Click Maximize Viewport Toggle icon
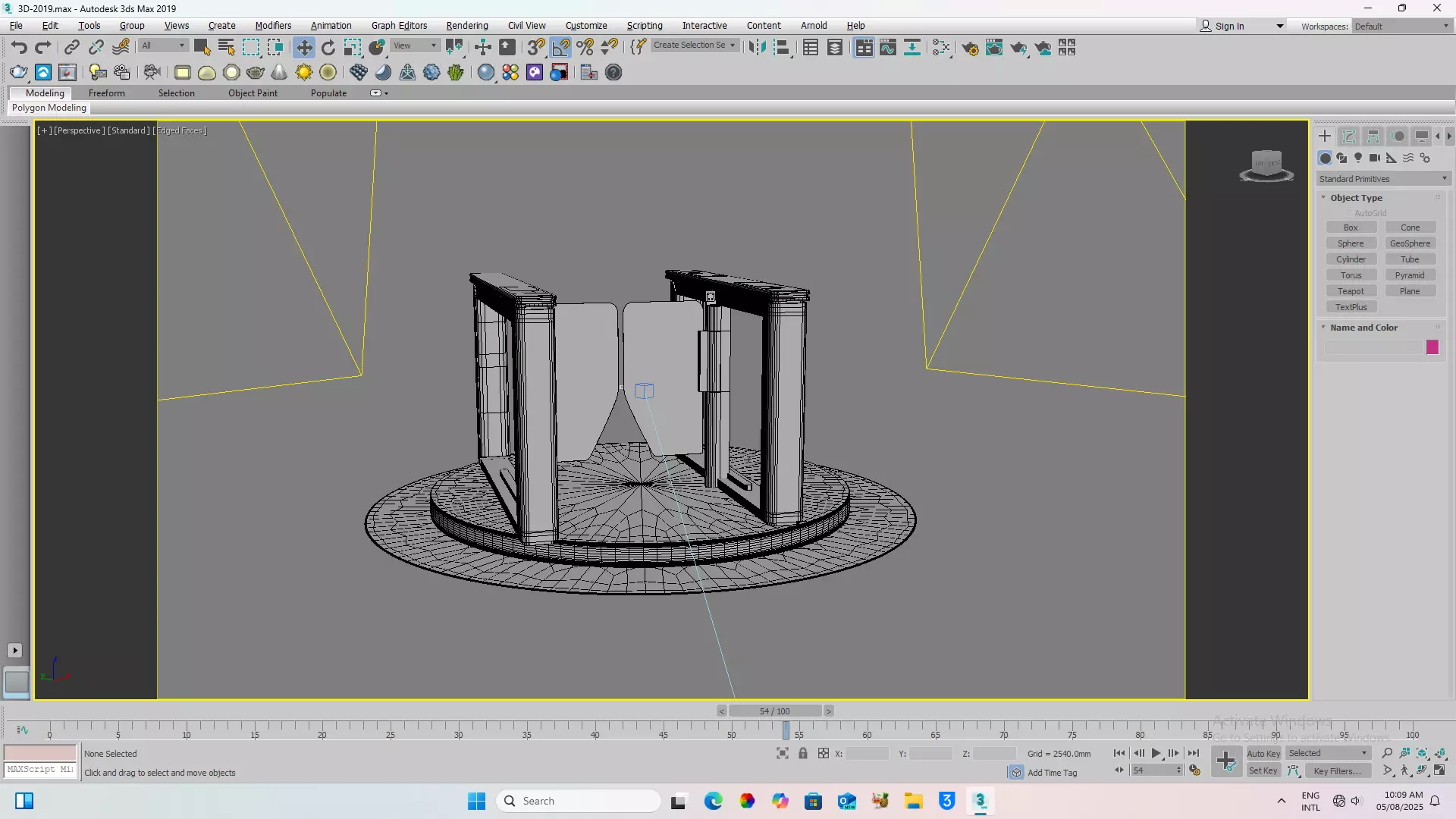 pyautogui.click(x=1439, y=770)
